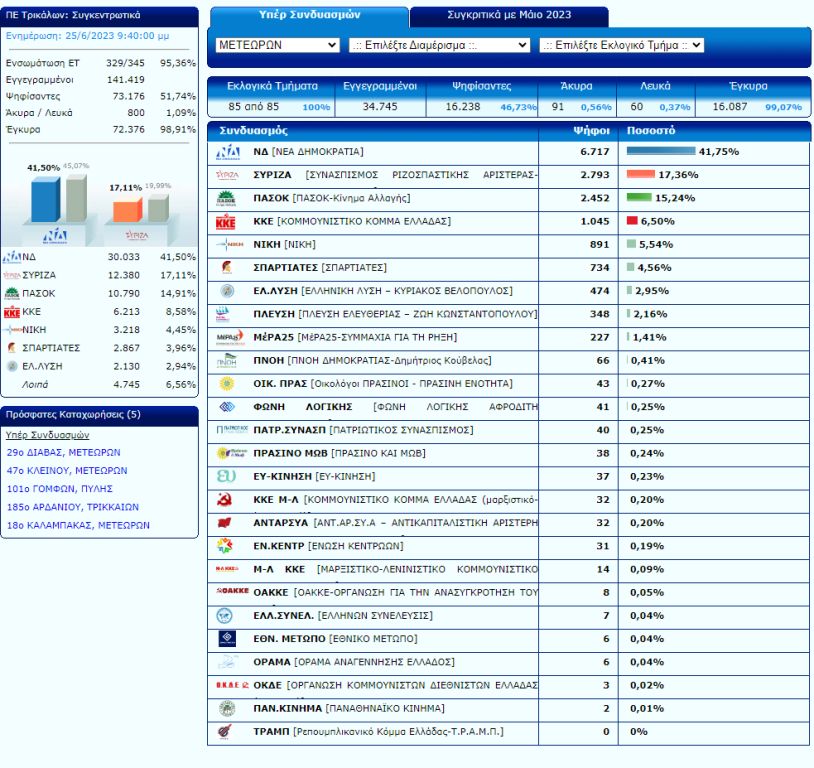Click the ΣΠΑΡΤΙΑΤΕΣ helmet logo in table
814x768 pixels.
coord(227,267)
